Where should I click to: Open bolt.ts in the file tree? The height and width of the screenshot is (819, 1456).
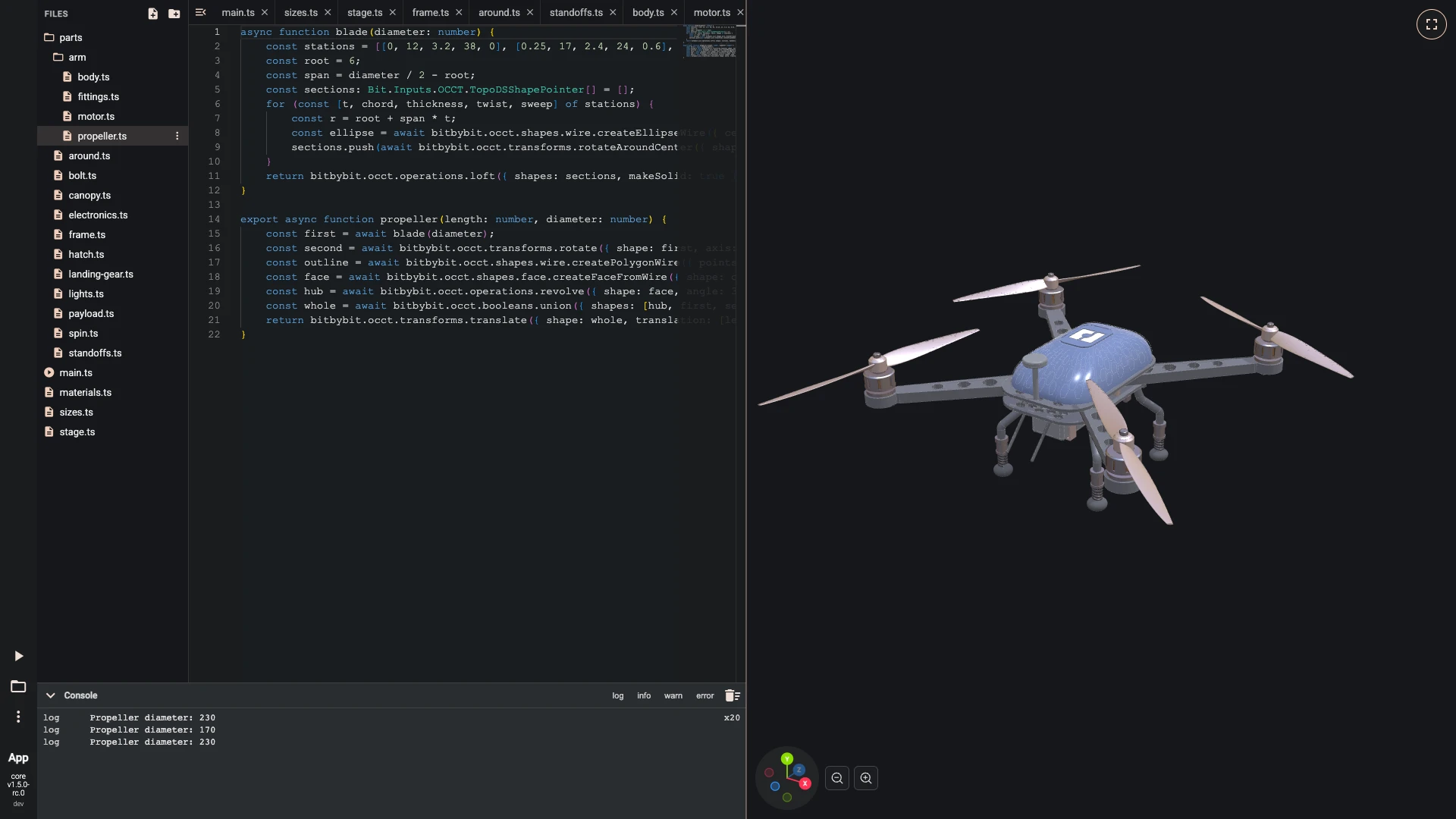click(112, 175)
